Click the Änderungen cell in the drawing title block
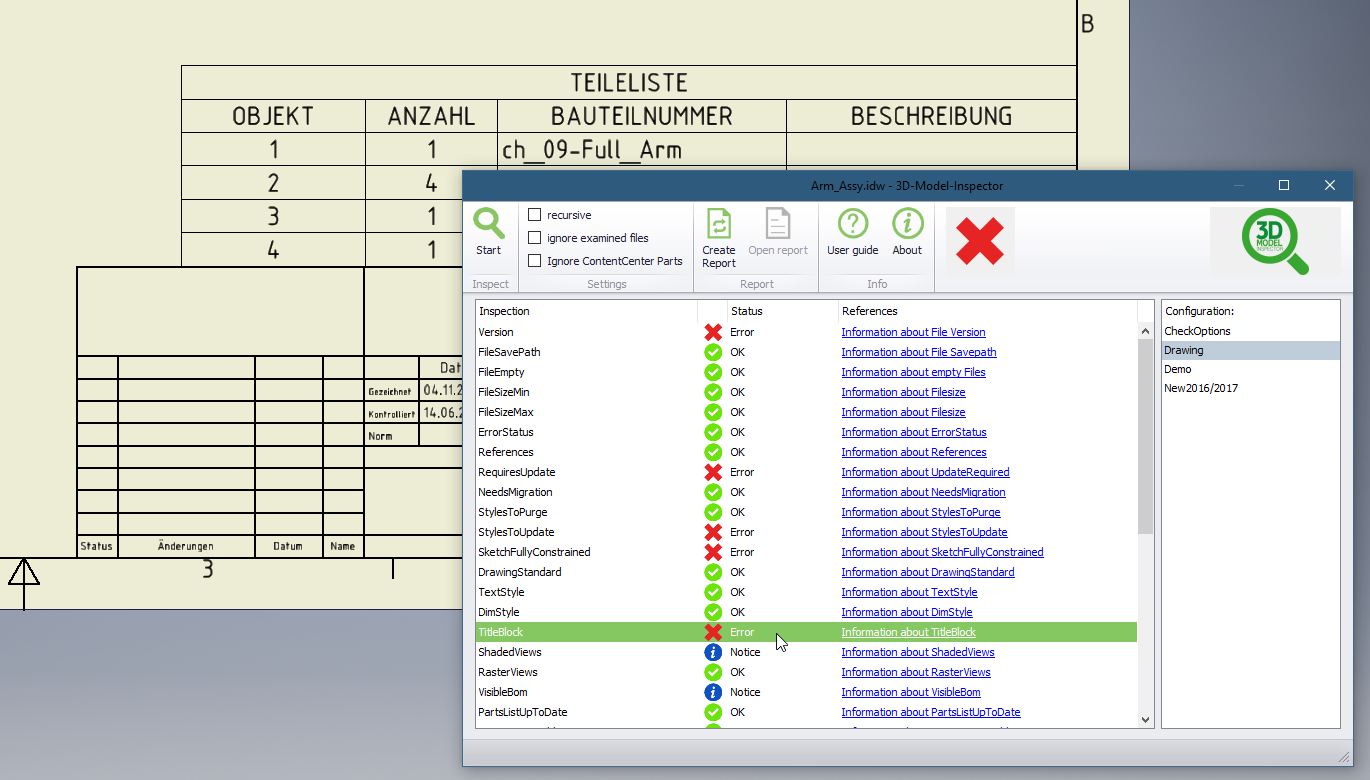Image resolution: width=1370 pixels, height=780 pixels. (186, 546)
